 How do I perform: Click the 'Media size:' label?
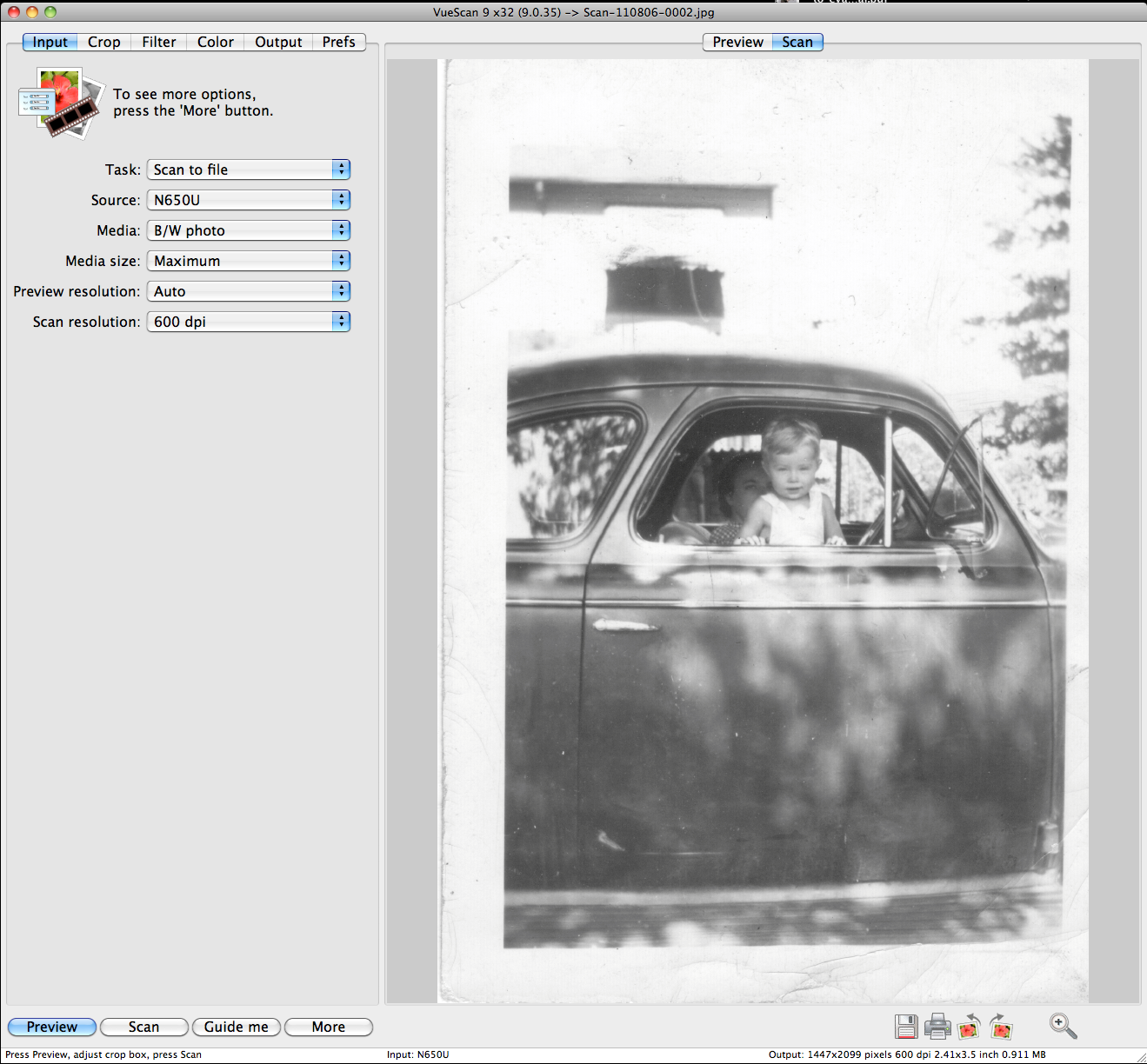click(103, 261)
